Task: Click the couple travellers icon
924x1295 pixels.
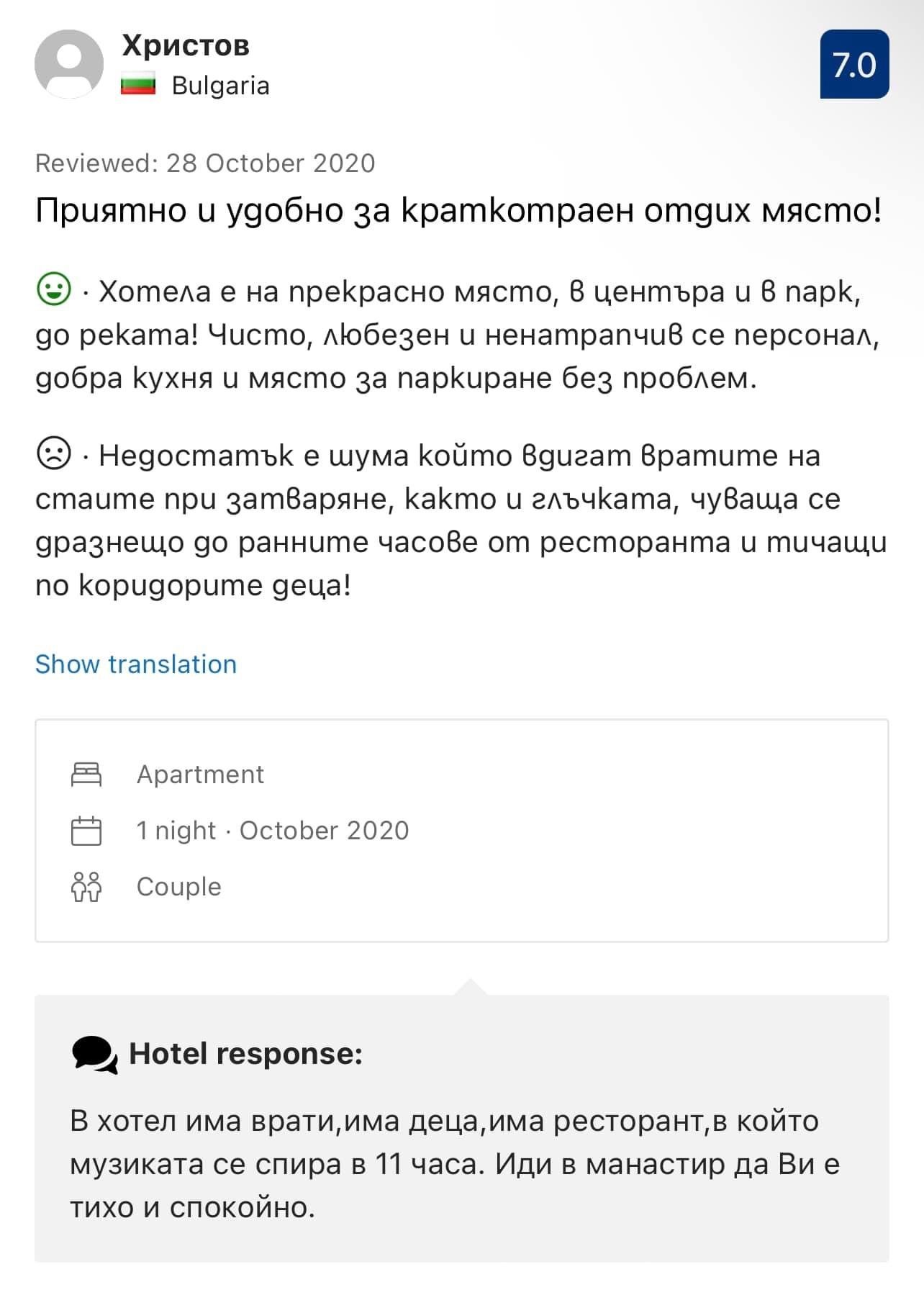Action: coord(86,887)
